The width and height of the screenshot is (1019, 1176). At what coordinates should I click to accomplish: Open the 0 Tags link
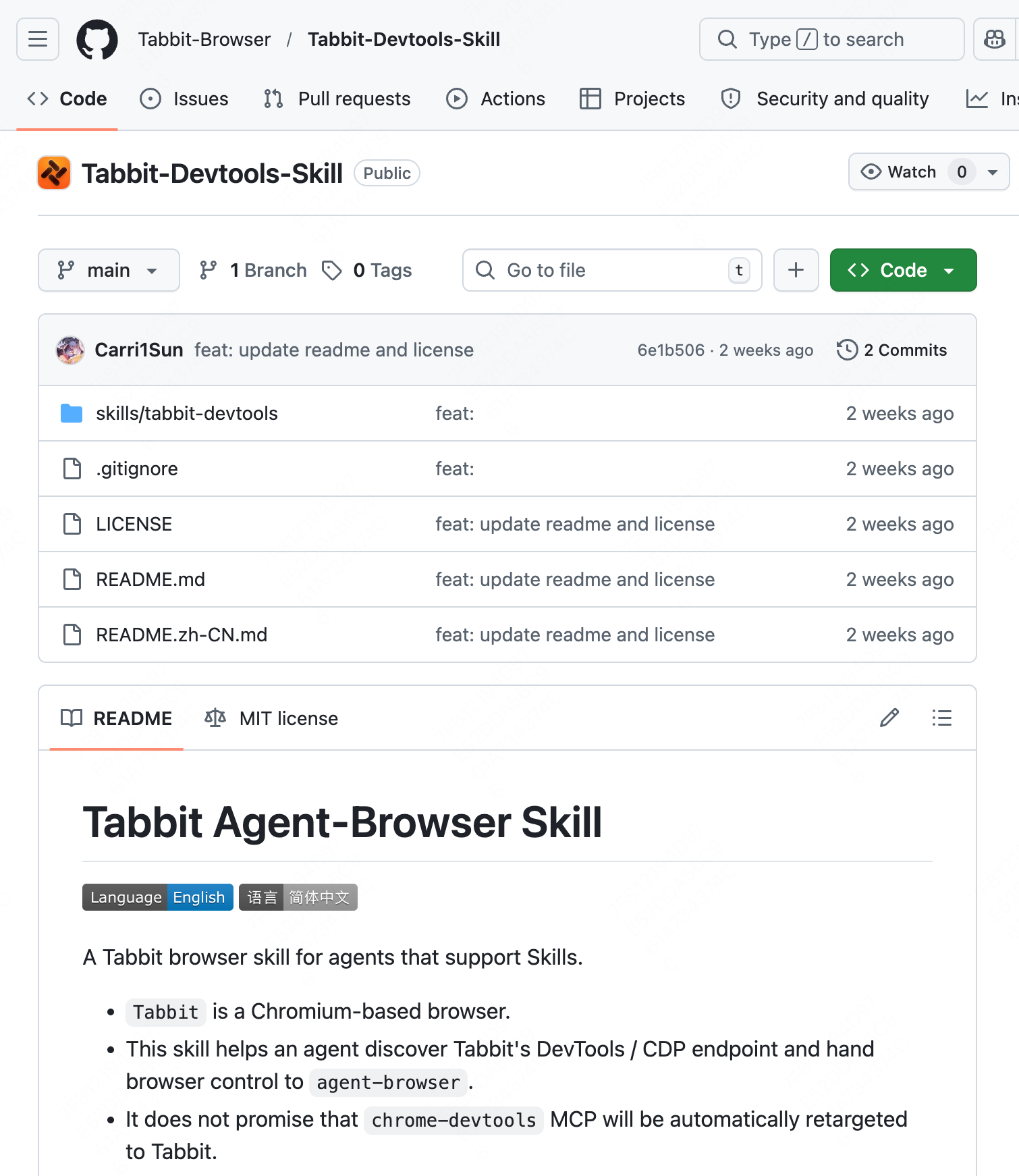click(x=367, y=270)
